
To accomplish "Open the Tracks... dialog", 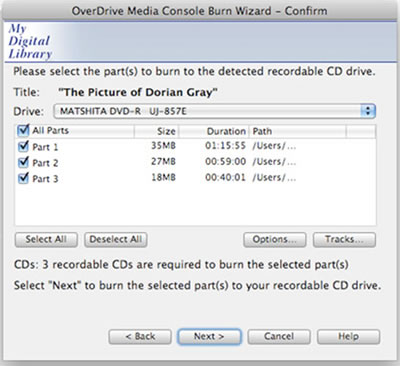I will pos(344,239).
